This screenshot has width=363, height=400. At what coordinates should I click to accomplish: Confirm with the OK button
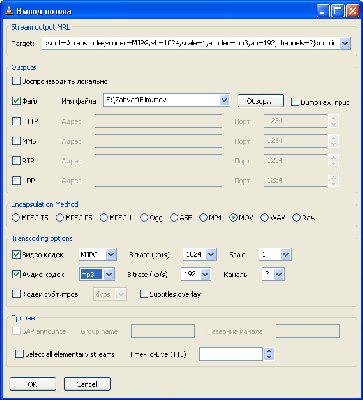pyautogui.click(x=33, y=384)
